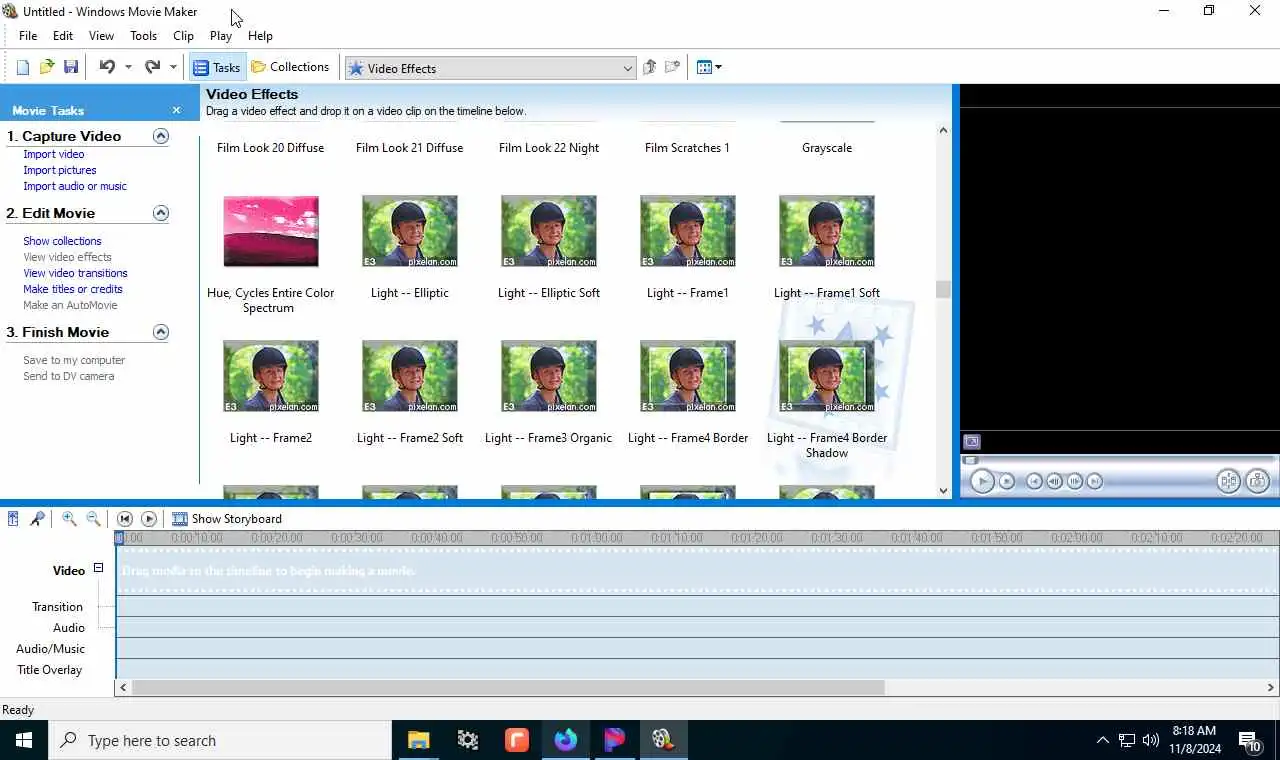The width and height of the screenshot is (1280, 760).
Task: Click the Set Audio Levels icon
Action: [13, 519]
